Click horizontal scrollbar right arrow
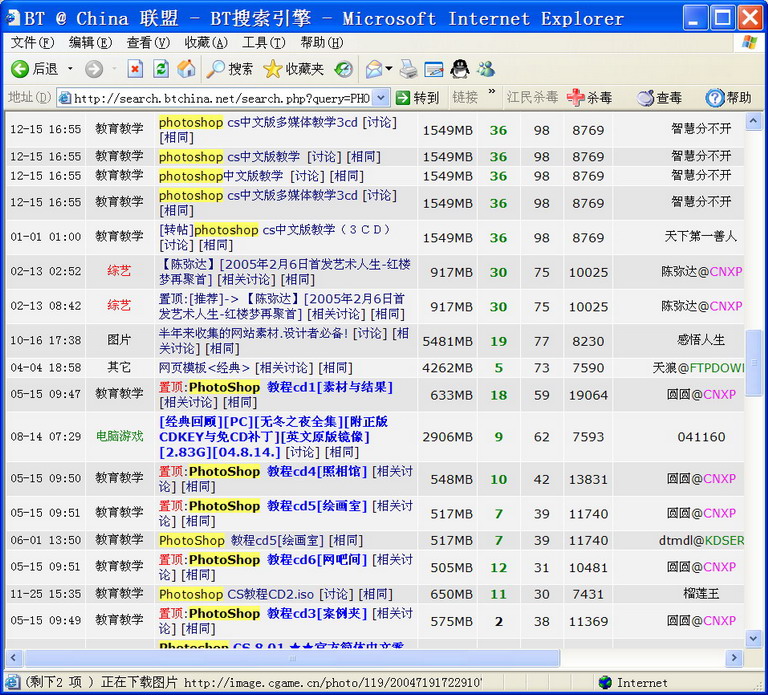The width and height of the screenshot is (768, 695). click(734, 658)
